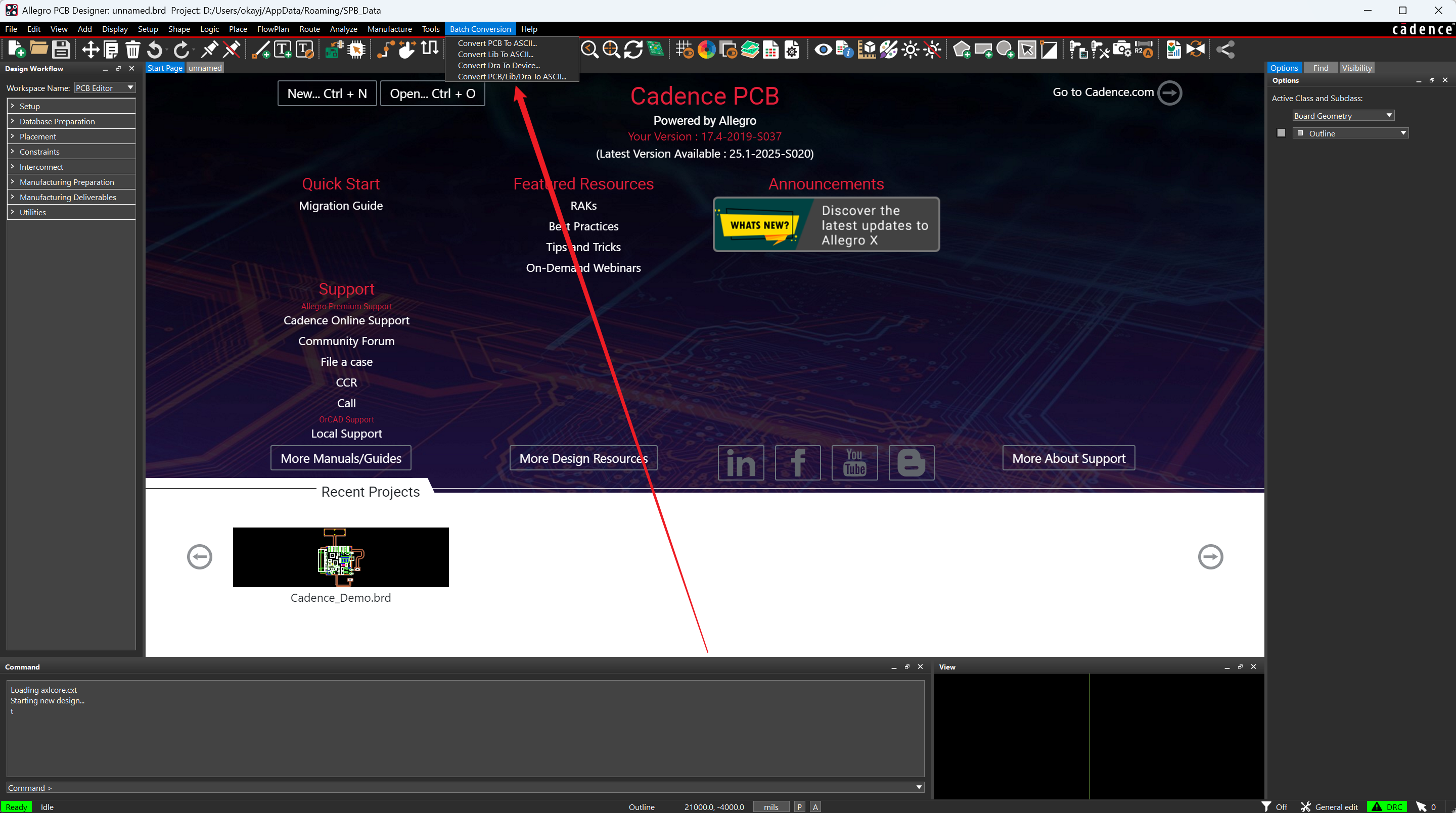
Task: Expand the Manufacturing Deliverables section
Action: (x=71, y=197)
